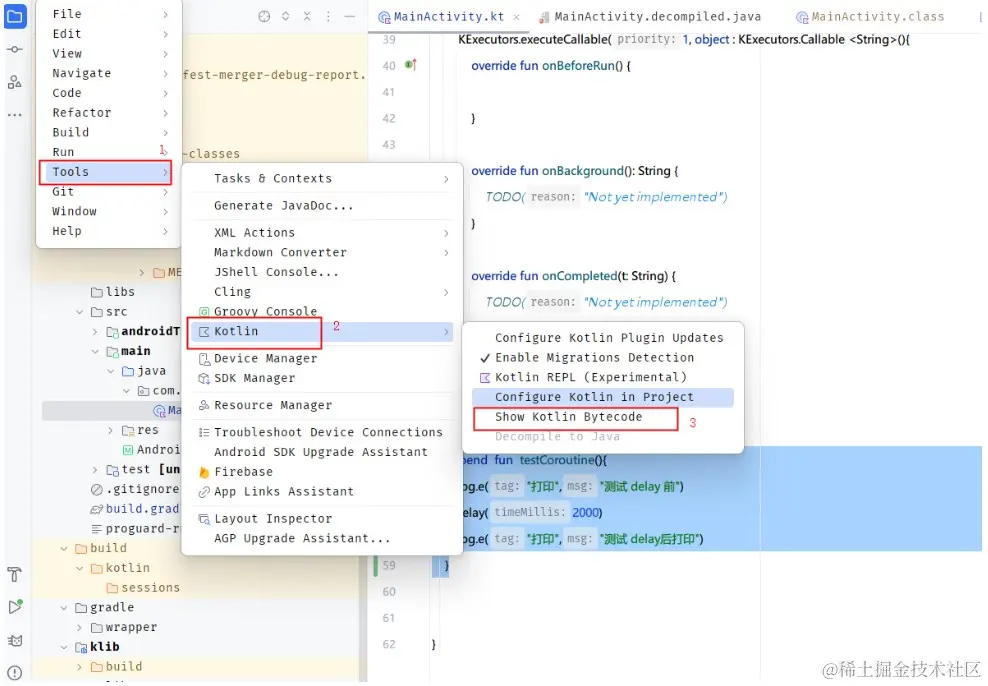Expand the wrapper folder
The image size is (988, 686).
coord(79,628)
